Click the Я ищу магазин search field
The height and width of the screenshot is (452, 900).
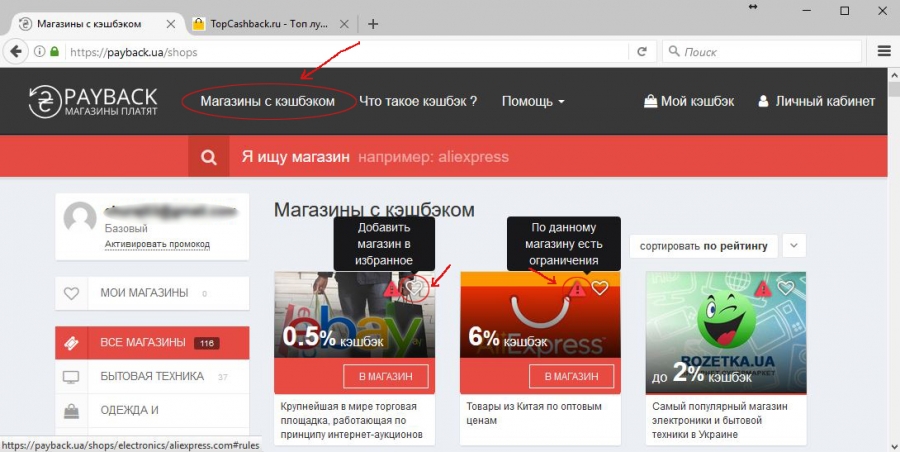(x=557, y=157)
